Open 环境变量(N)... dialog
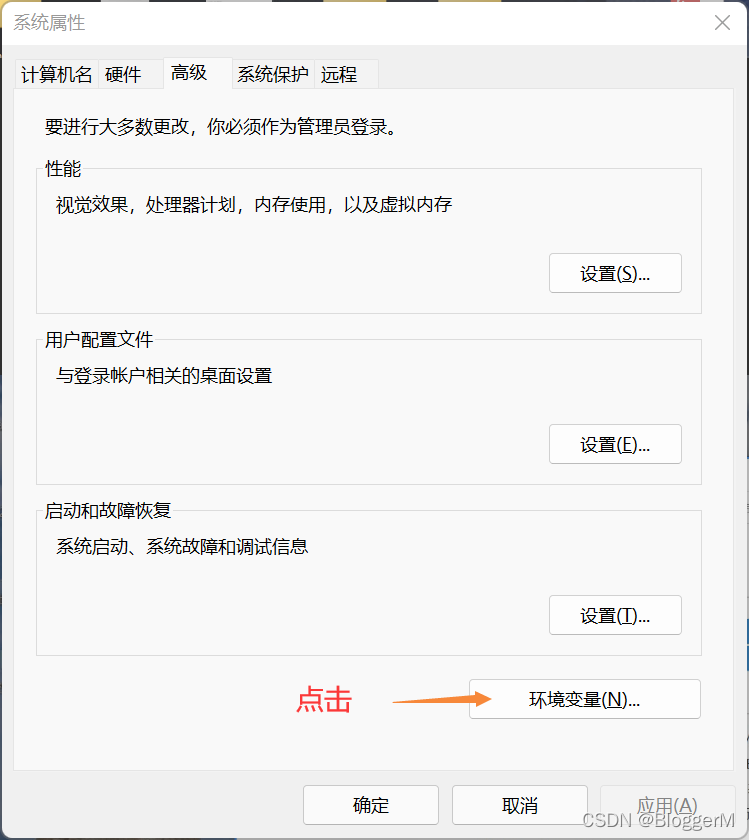 [585, 699]
